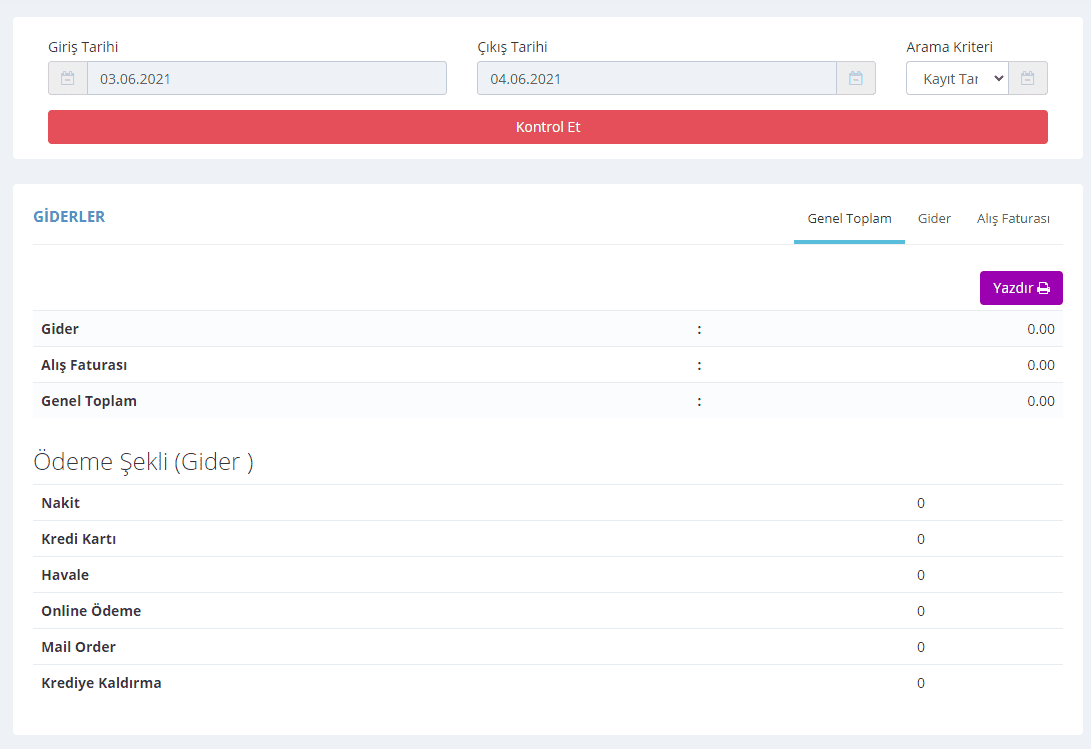Click calendar icon next to Arama Kriteri dropdown
This screenshot has height=749, width=1091.
coord(1028,79)
